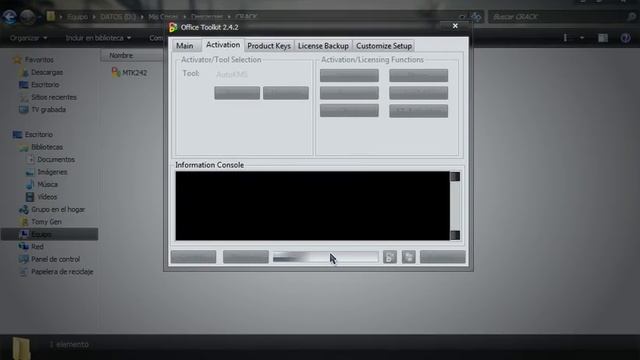Click the Música note icon
This screenshot has width=640, height=360.
[x=30, y=184]
